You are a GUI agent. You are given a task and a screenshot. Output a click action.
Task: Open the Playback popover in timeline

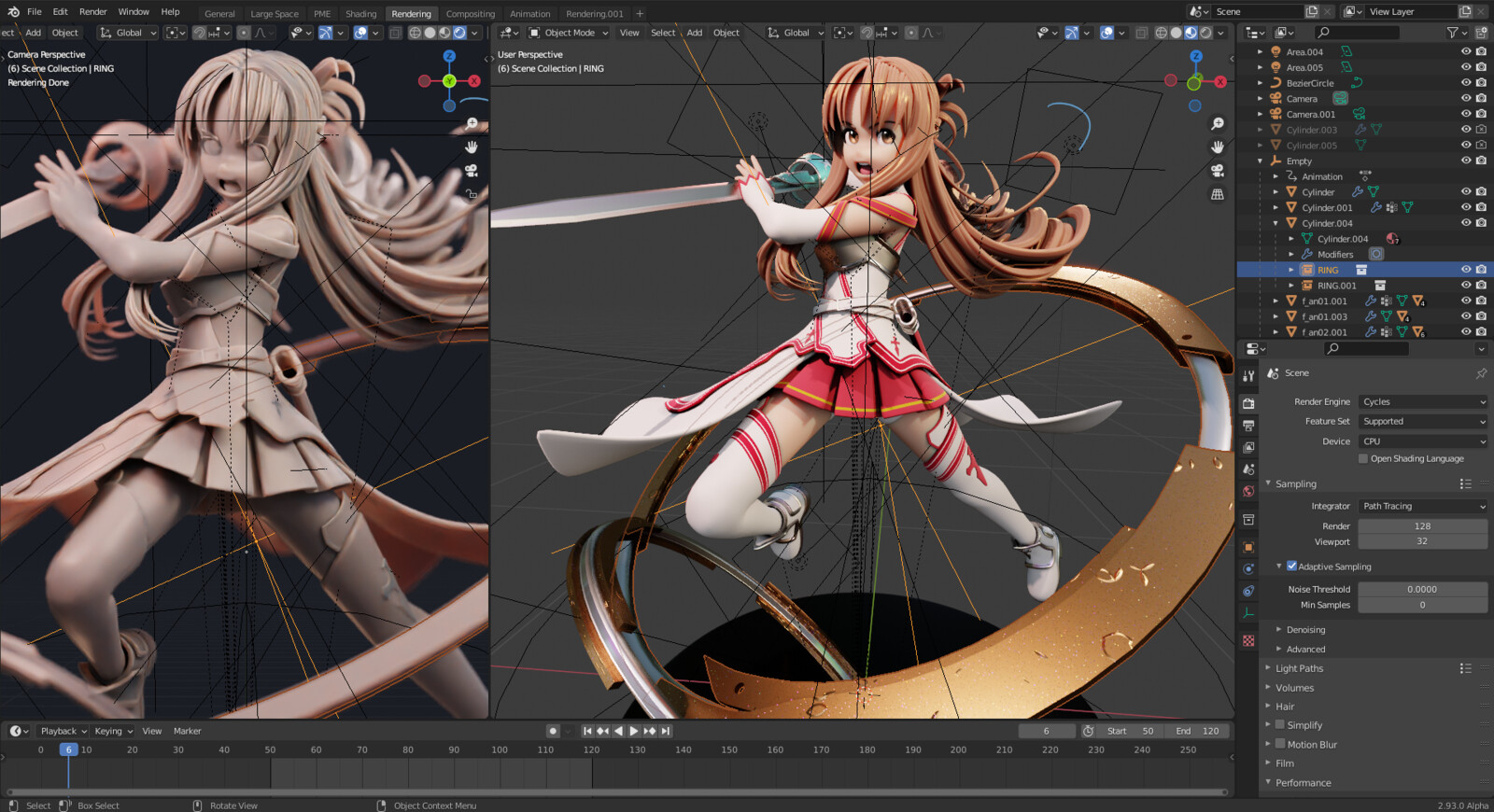pyautogui.click(x=63, y=731)
